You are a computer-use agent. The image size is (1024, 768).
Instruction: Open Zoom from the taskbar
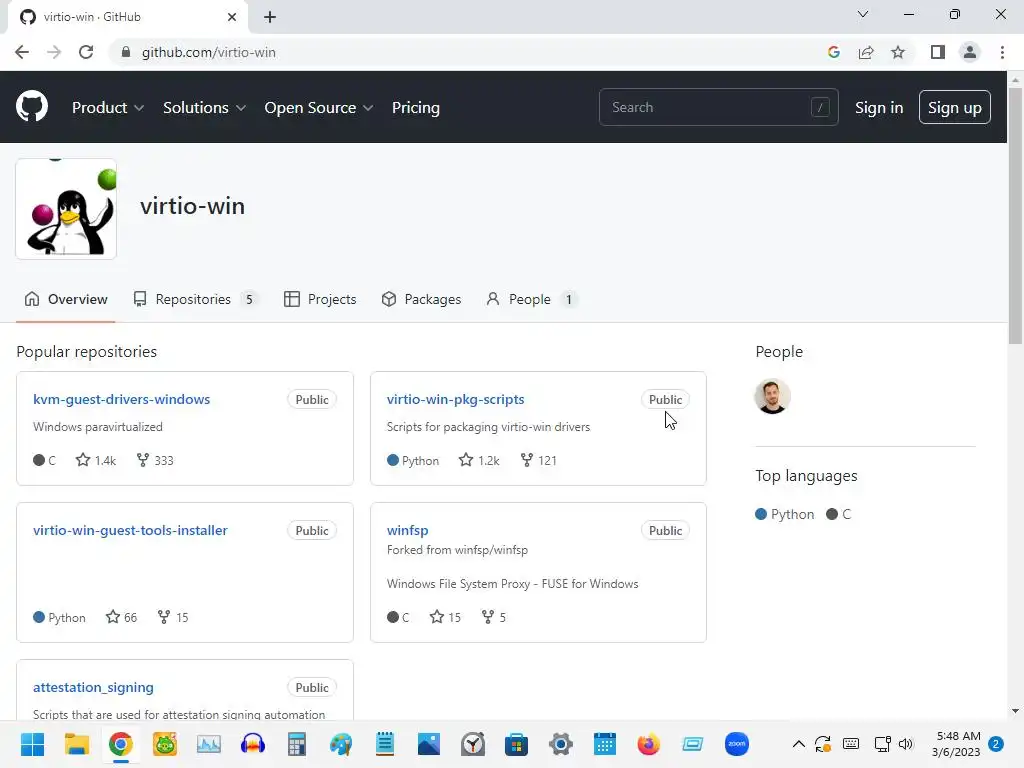737,744
